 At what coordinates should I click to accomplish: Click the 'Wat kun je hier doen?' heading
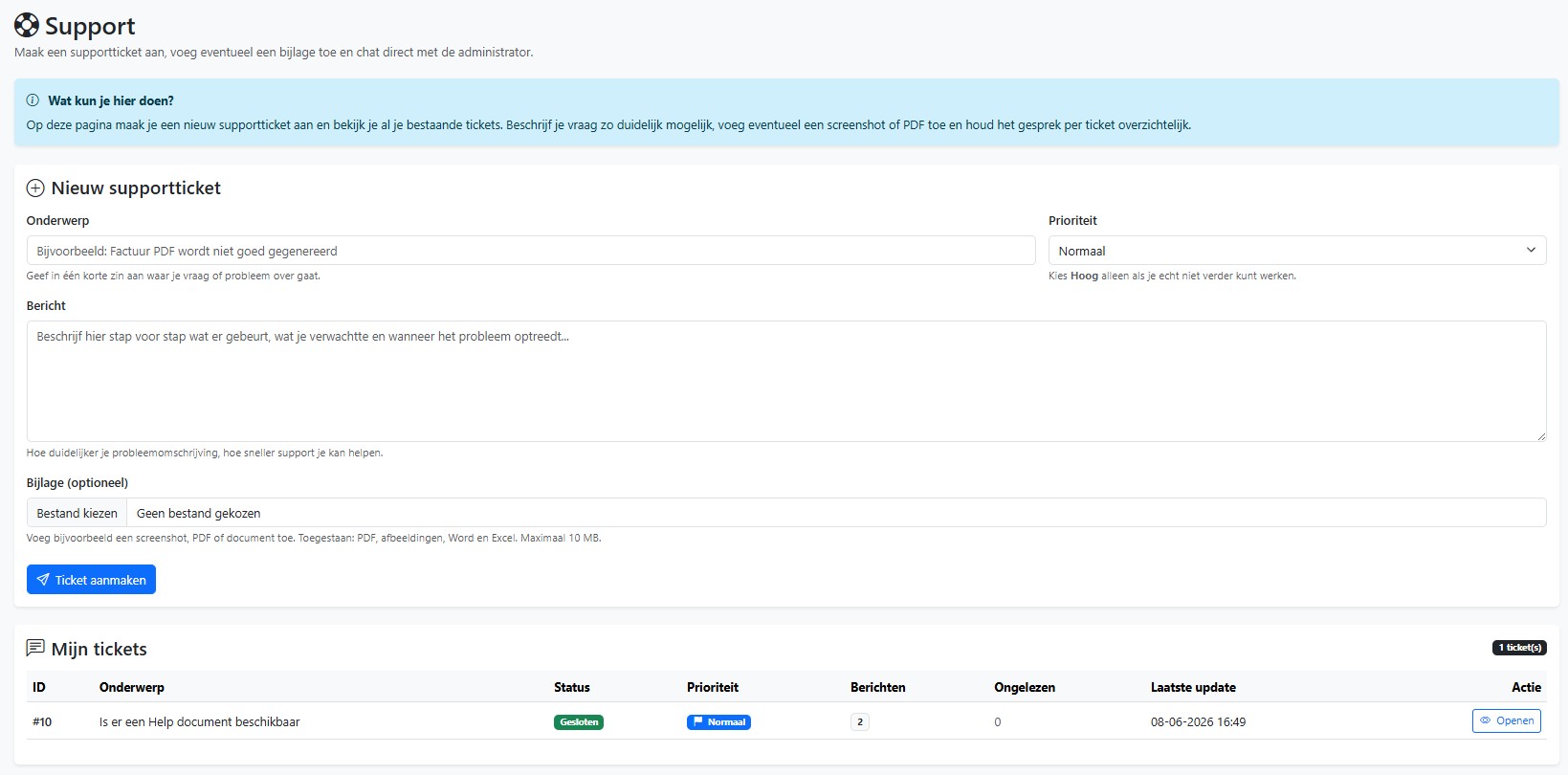pos(111,100)
